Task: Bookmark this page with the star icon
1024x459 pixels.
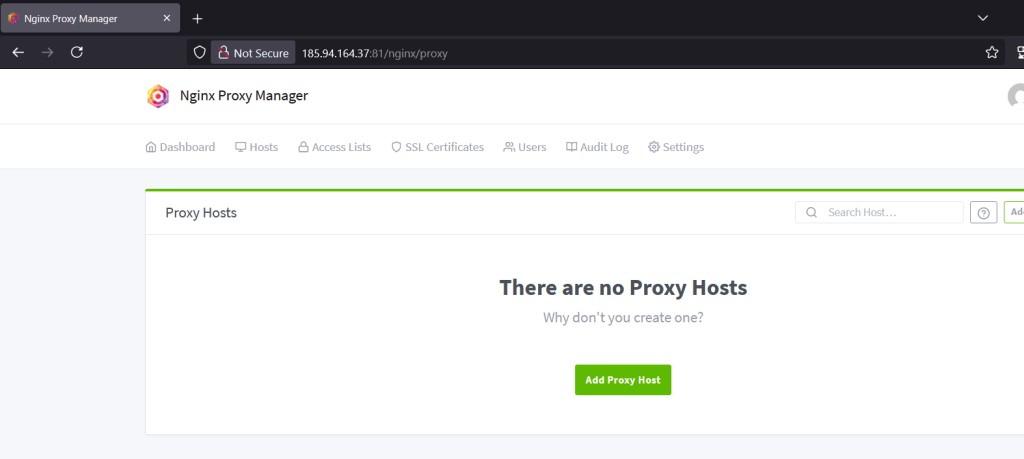Action: click(991, 53)
